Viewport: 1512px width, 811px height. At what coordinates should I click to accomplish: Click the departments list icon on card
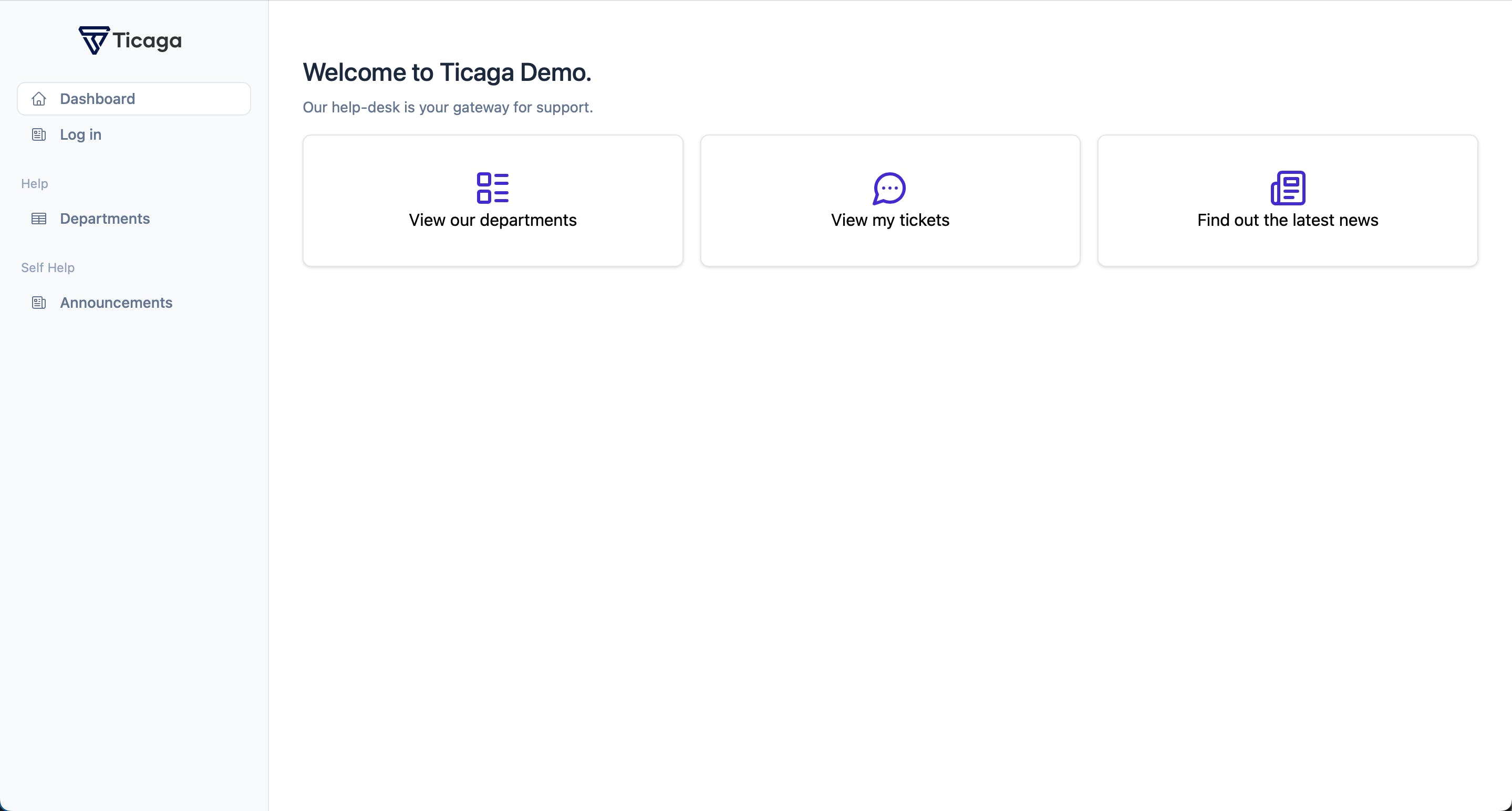pos(492,188)
